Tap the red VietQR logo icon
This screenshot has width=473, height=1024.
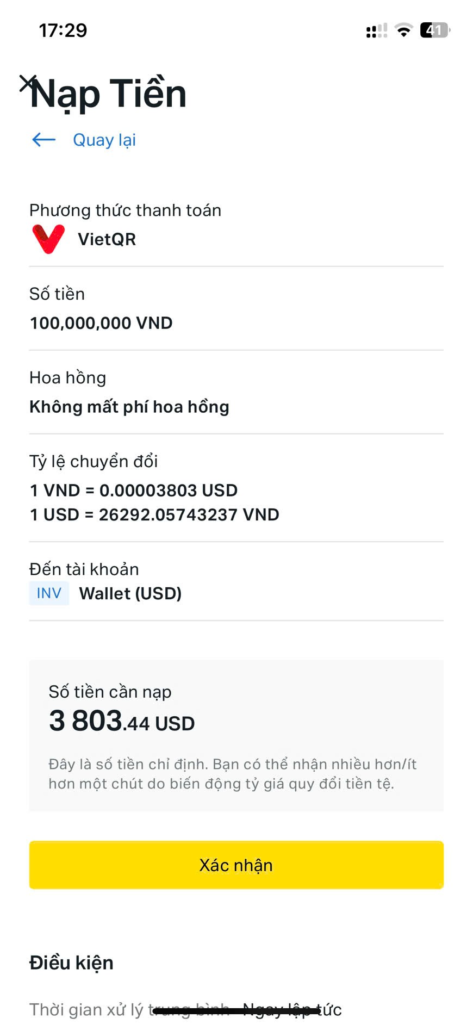point(48,239)
